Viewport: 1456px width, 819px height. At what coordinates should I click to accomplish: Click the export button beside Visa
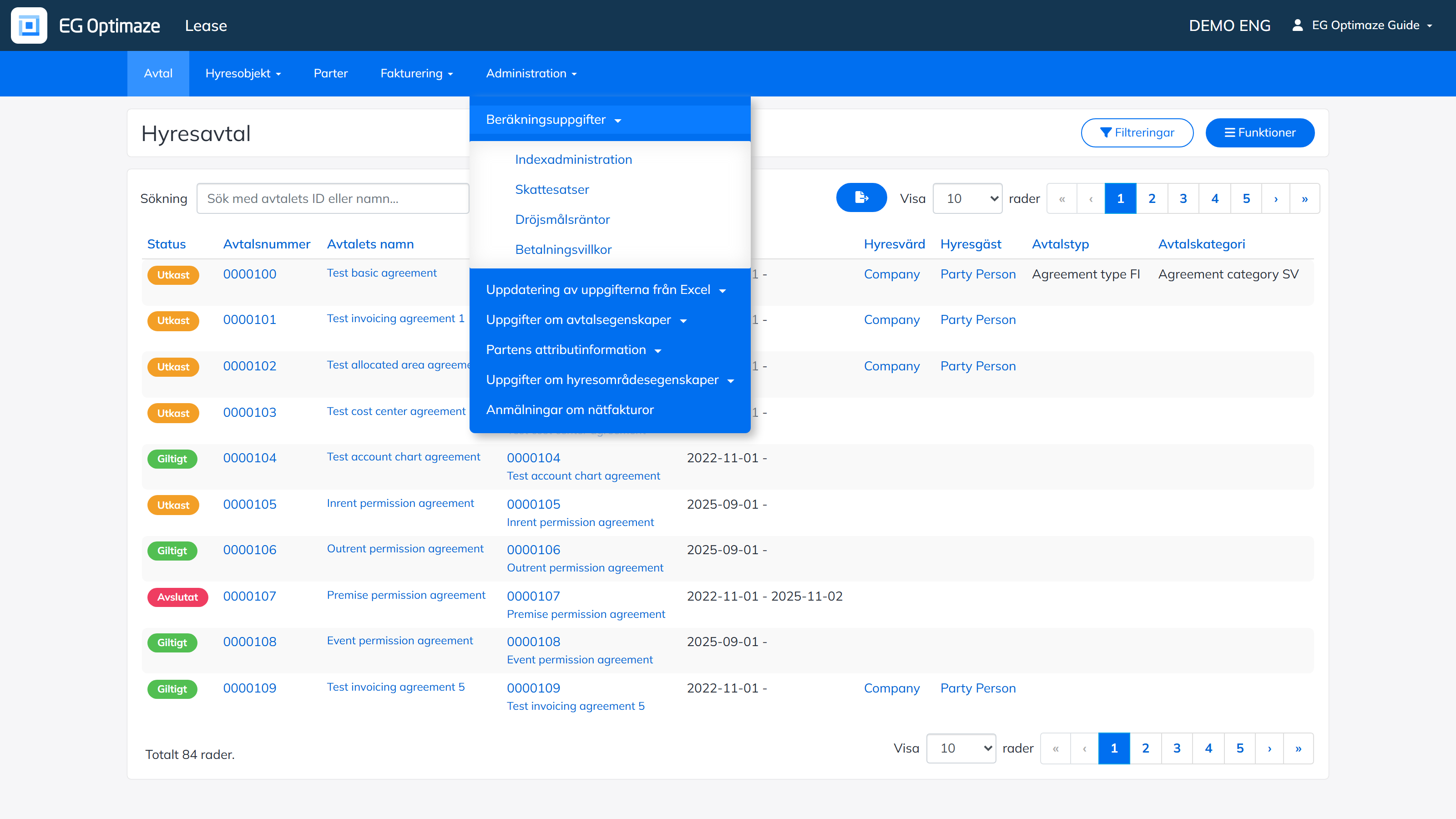861,198
